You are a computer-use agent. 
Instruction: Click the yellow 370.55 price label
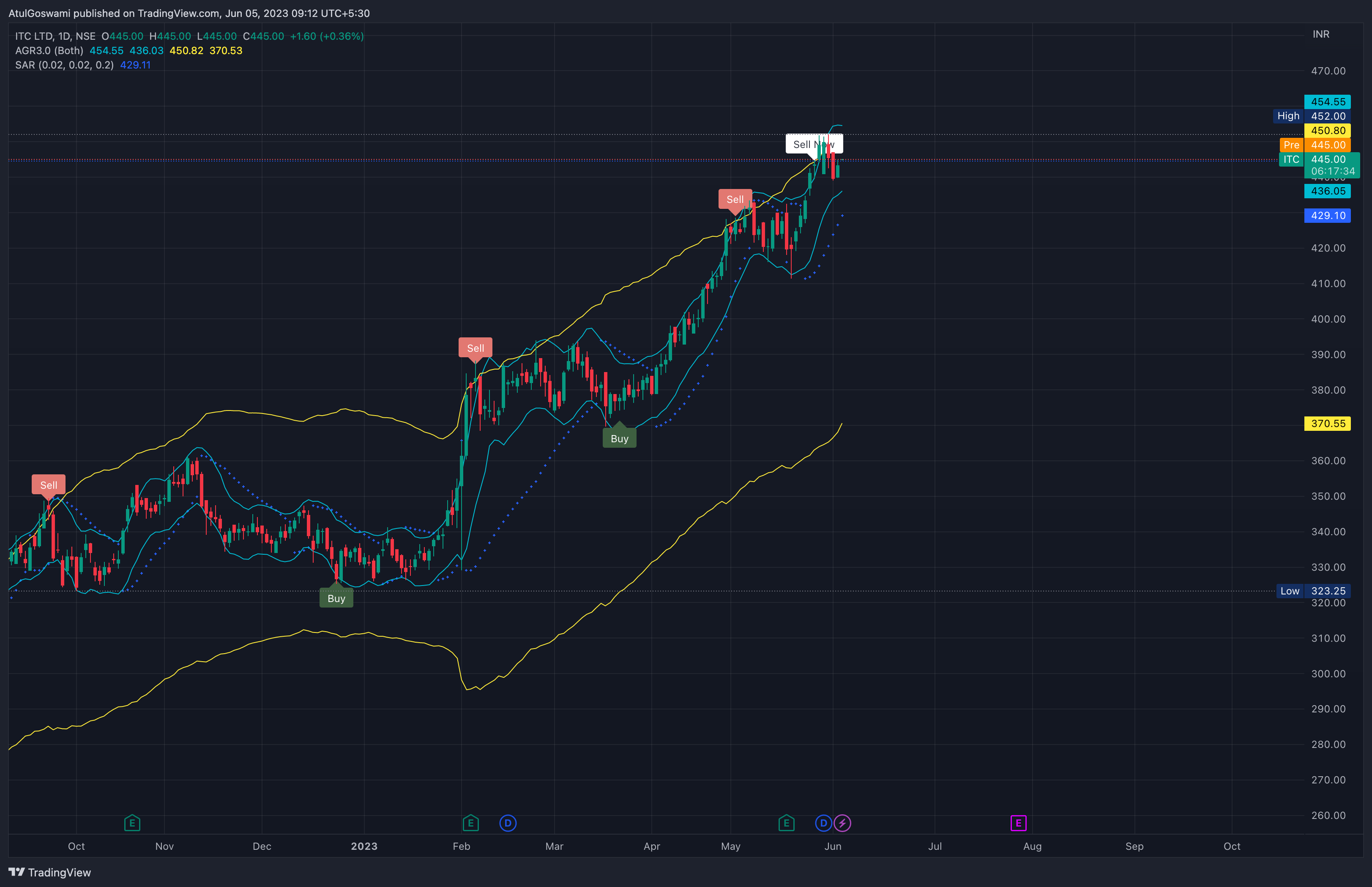pos(1327,423)
